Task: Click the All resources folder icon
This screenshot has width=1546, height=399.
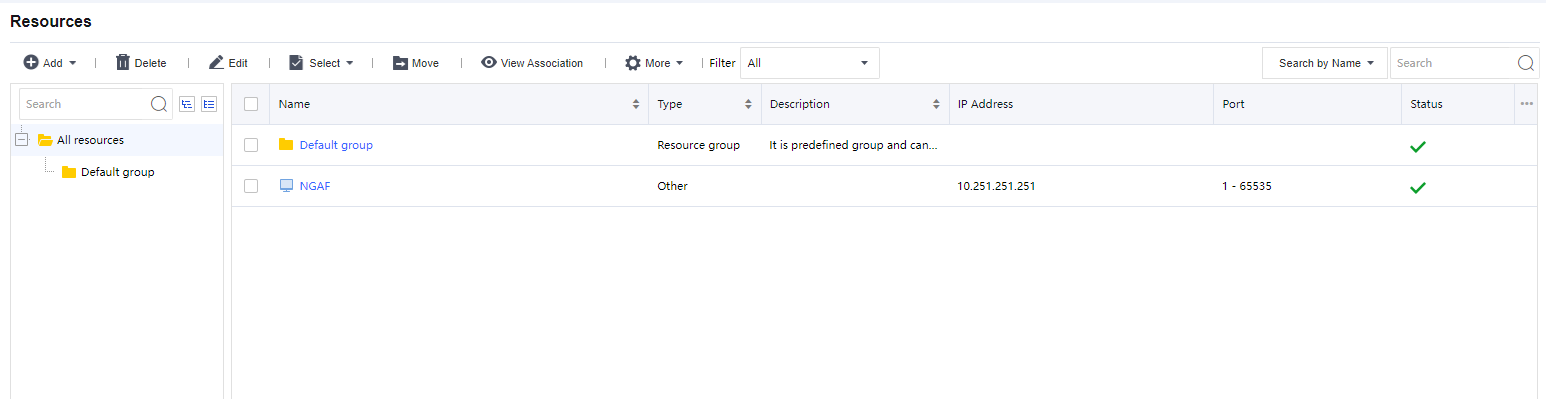Action: tap(45, 140)
